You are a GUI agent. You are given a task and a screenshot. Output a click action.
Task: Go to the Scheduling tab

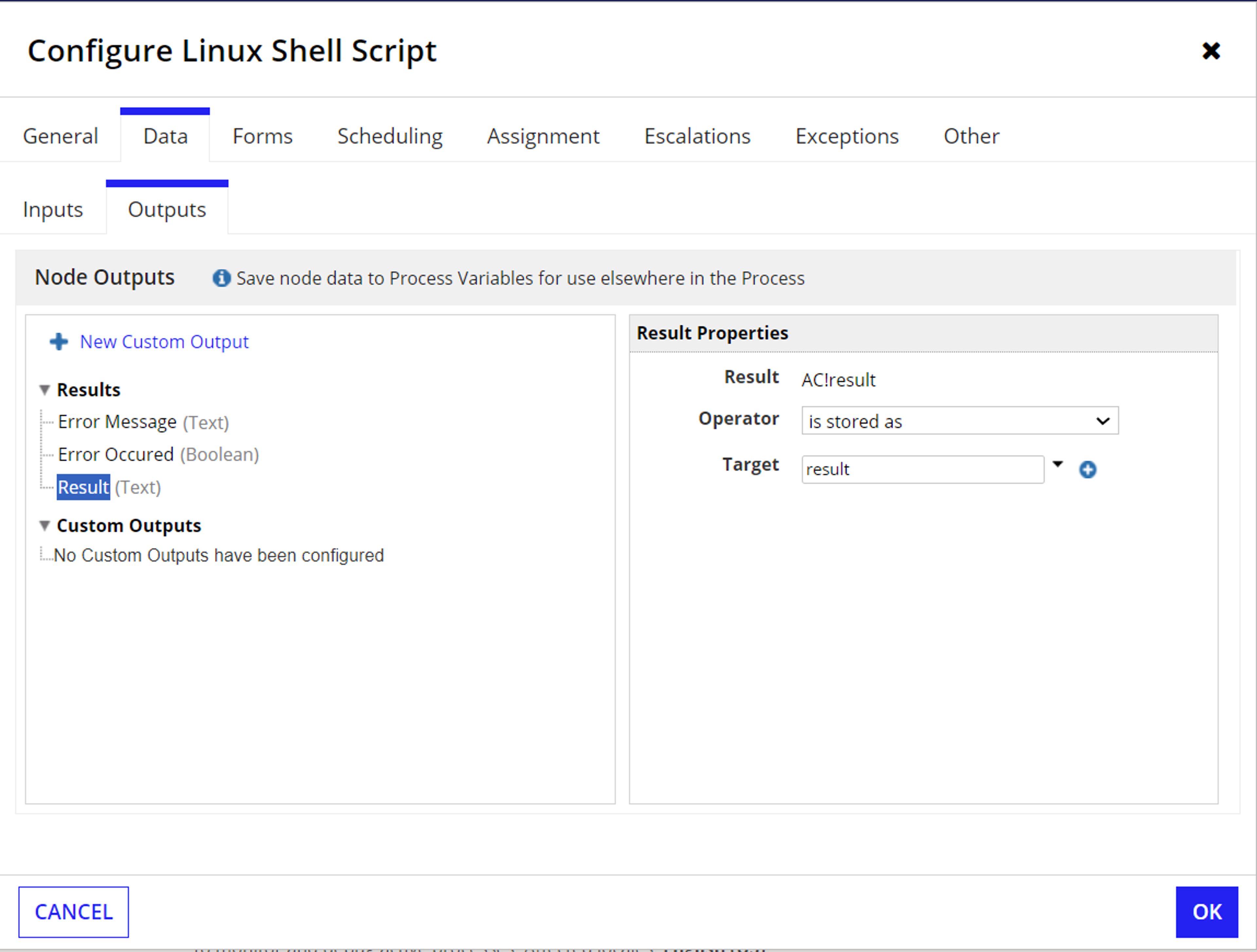(390, 137)
